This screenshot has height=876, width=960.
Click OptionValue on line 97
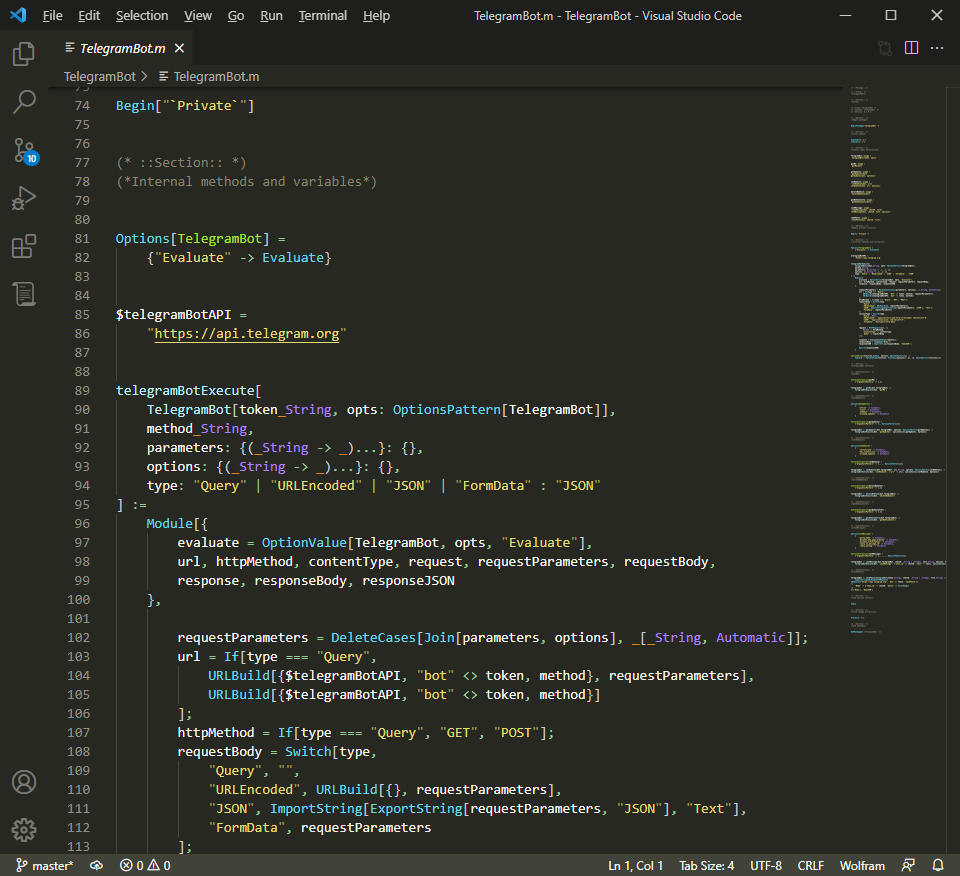point(304,542)
